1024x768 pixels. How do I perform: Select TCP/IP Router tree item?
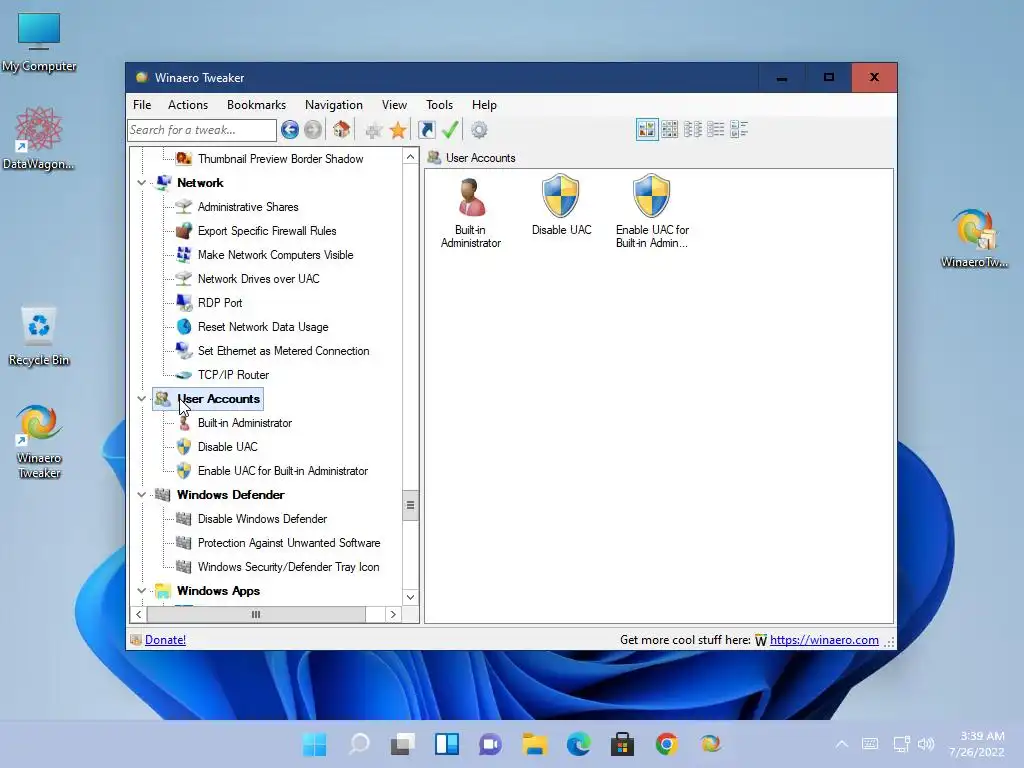[x=233, y=375]
